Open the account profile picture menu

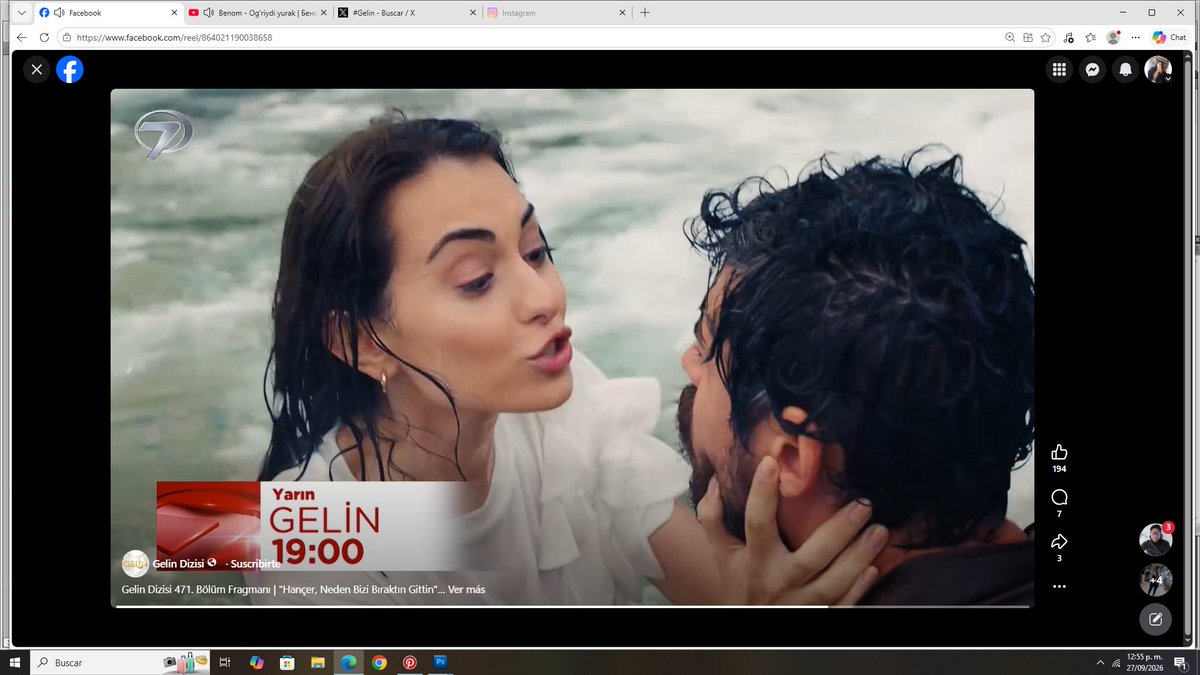tap(1158, 69)
